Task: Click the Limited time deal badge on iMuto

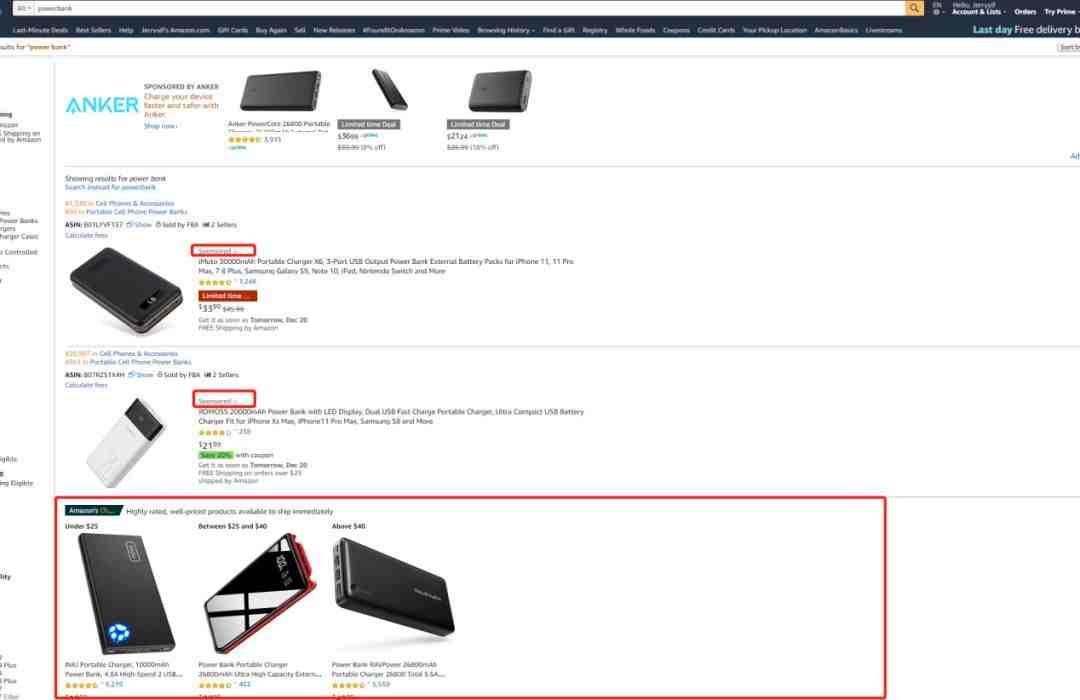Action: coord(227,296)
